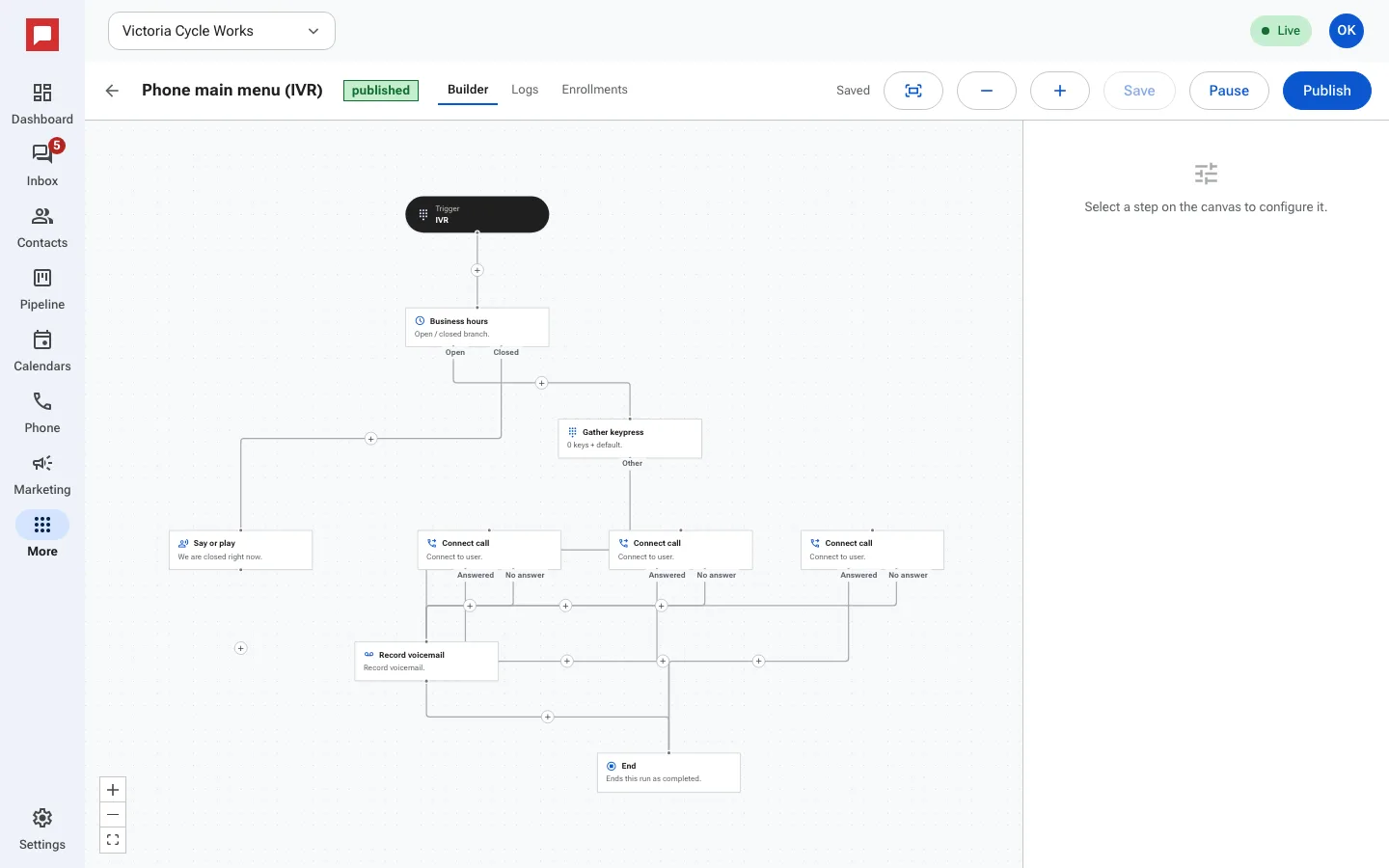Click the Live status pill

point(1281,31)
